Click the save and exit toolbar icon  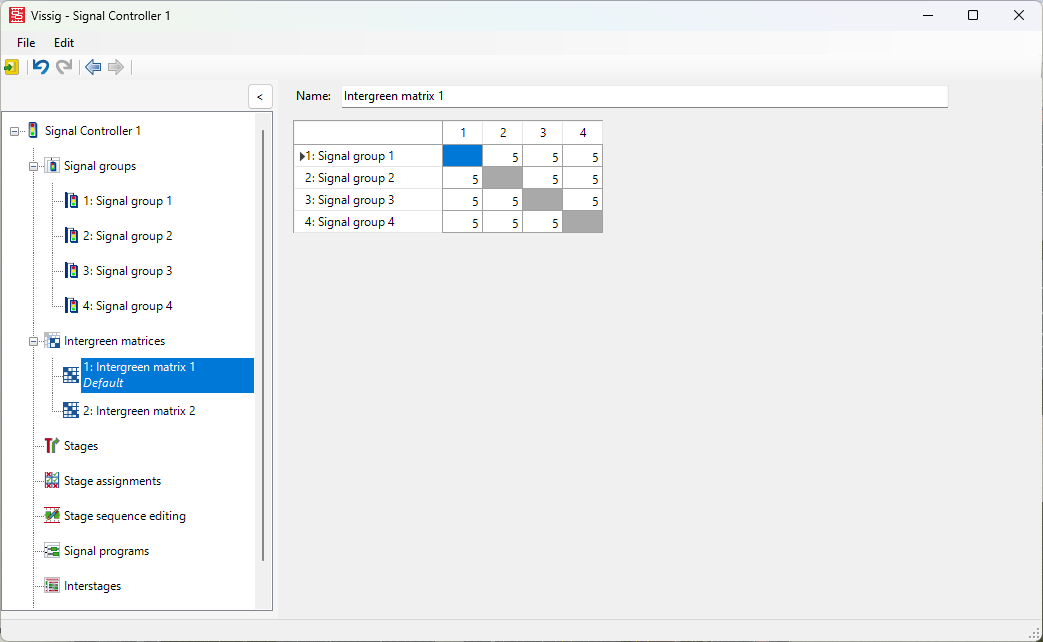click(11, 67)
